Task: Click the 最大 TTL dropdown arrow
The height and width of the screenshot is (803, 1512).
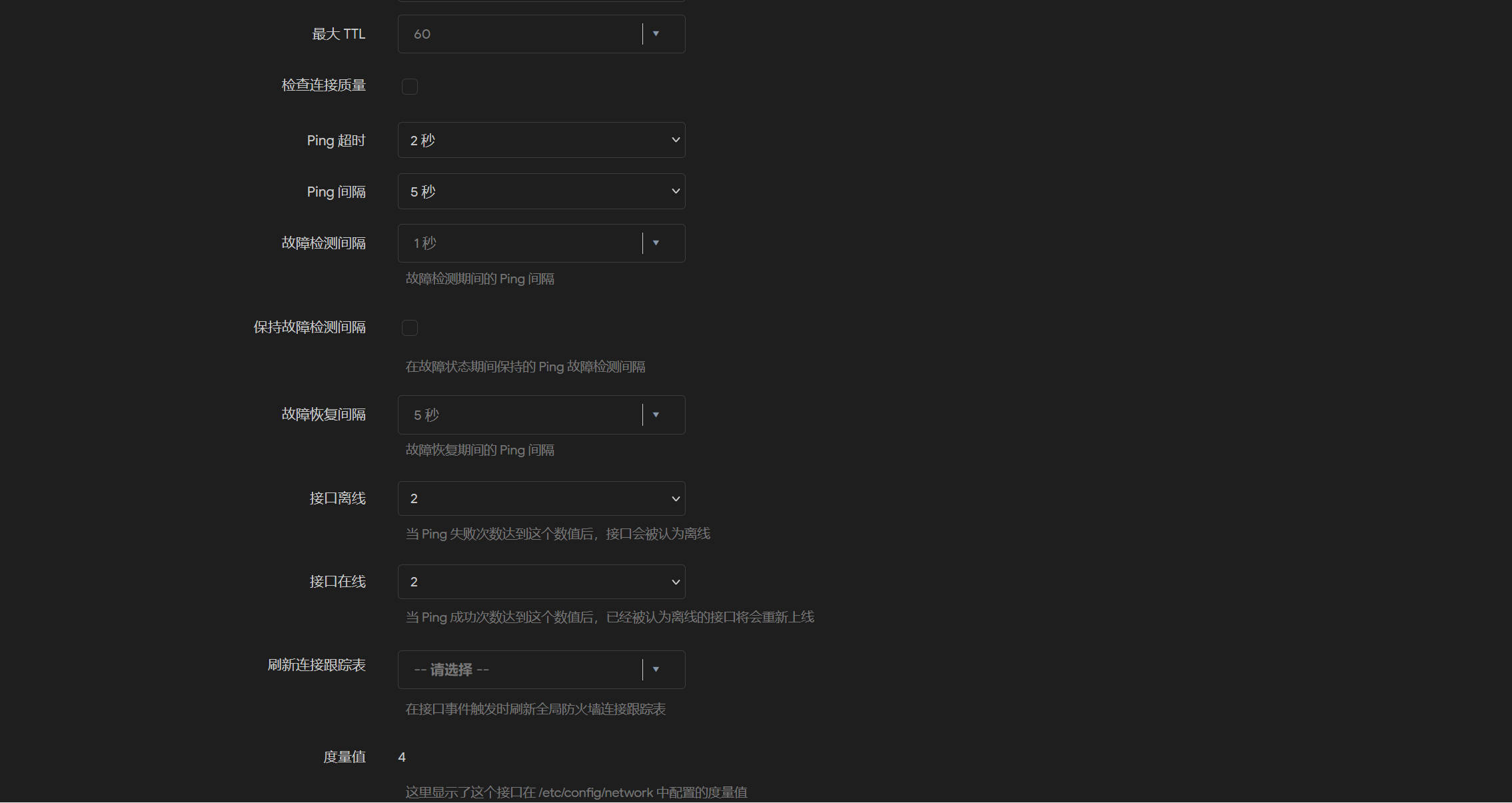Action: [656, 34]
